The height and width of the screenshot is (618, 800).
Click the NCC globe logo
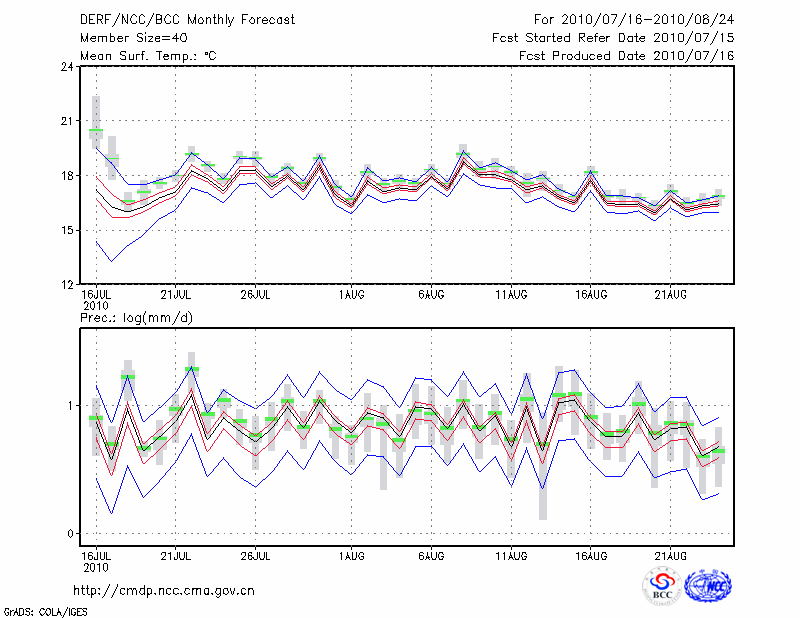707,586
